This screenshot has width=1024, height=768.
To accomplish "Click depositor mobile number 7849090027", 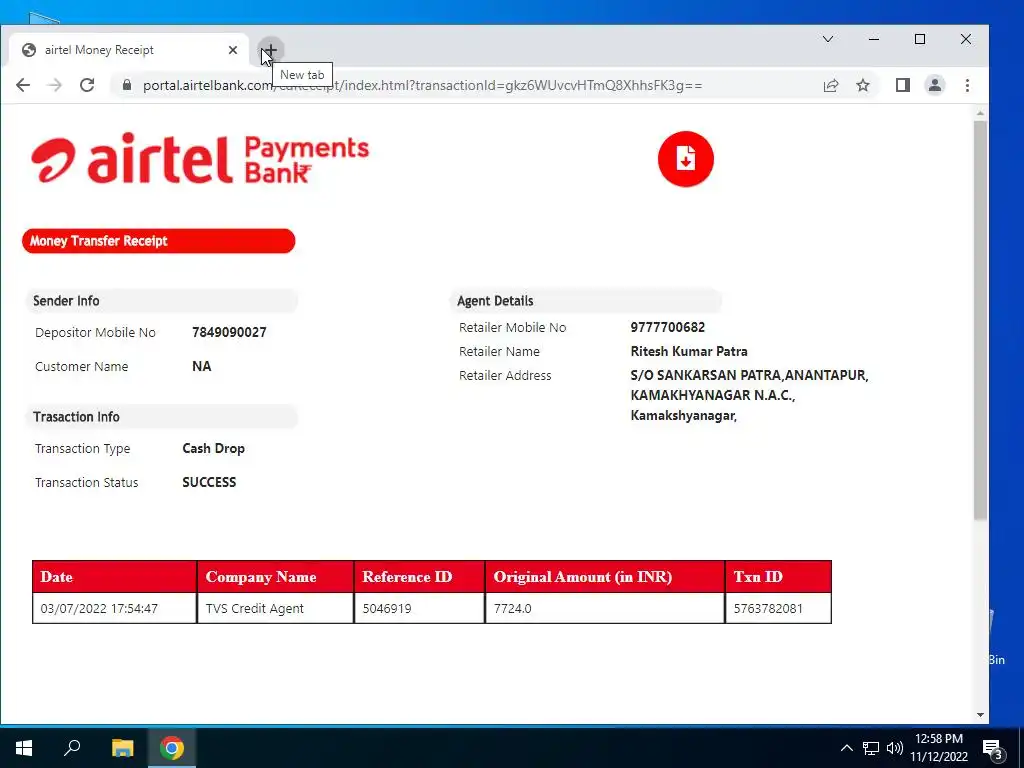I will [x=229, y=332].
